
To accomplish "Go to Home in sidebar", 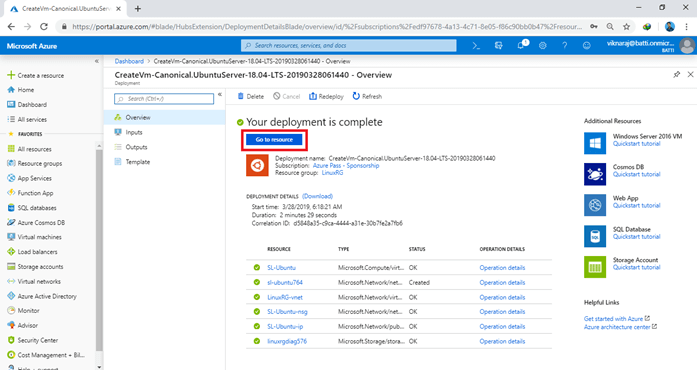I will [21, 90].
